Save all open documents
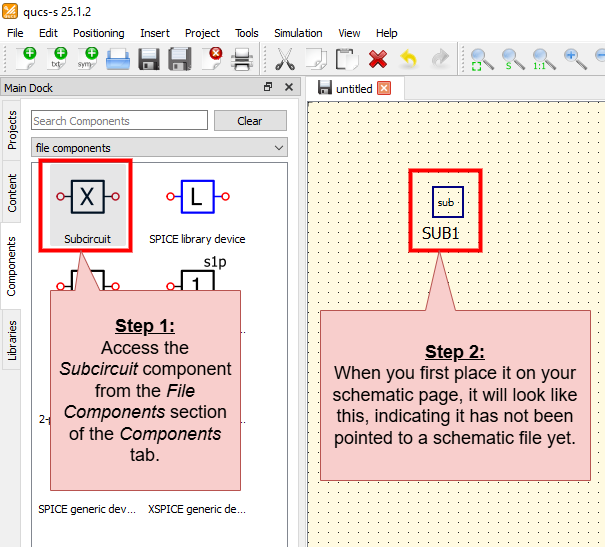This screenshot has height=547, width=605. tap(180, 59)
